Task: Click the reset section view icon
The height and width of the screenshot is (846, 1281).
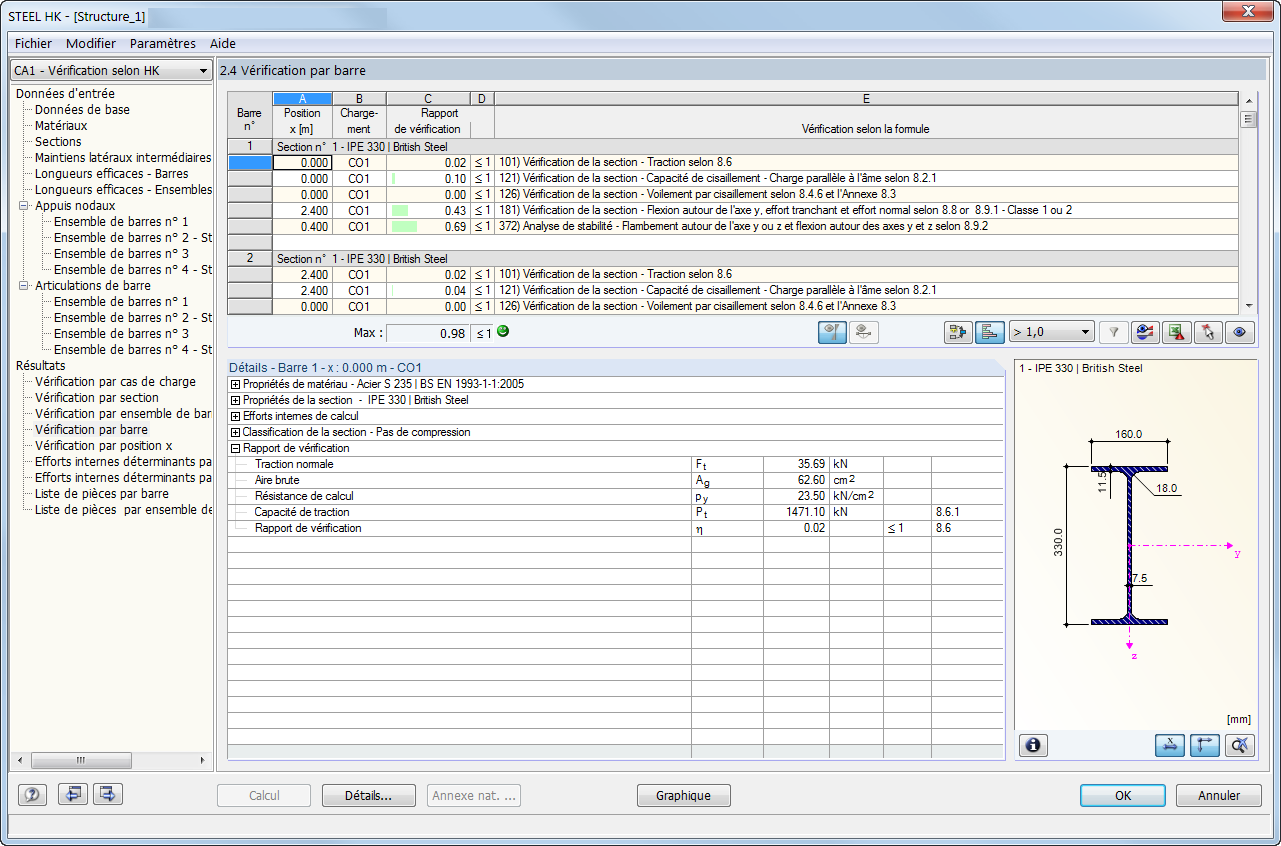Action: [1240, 745]
